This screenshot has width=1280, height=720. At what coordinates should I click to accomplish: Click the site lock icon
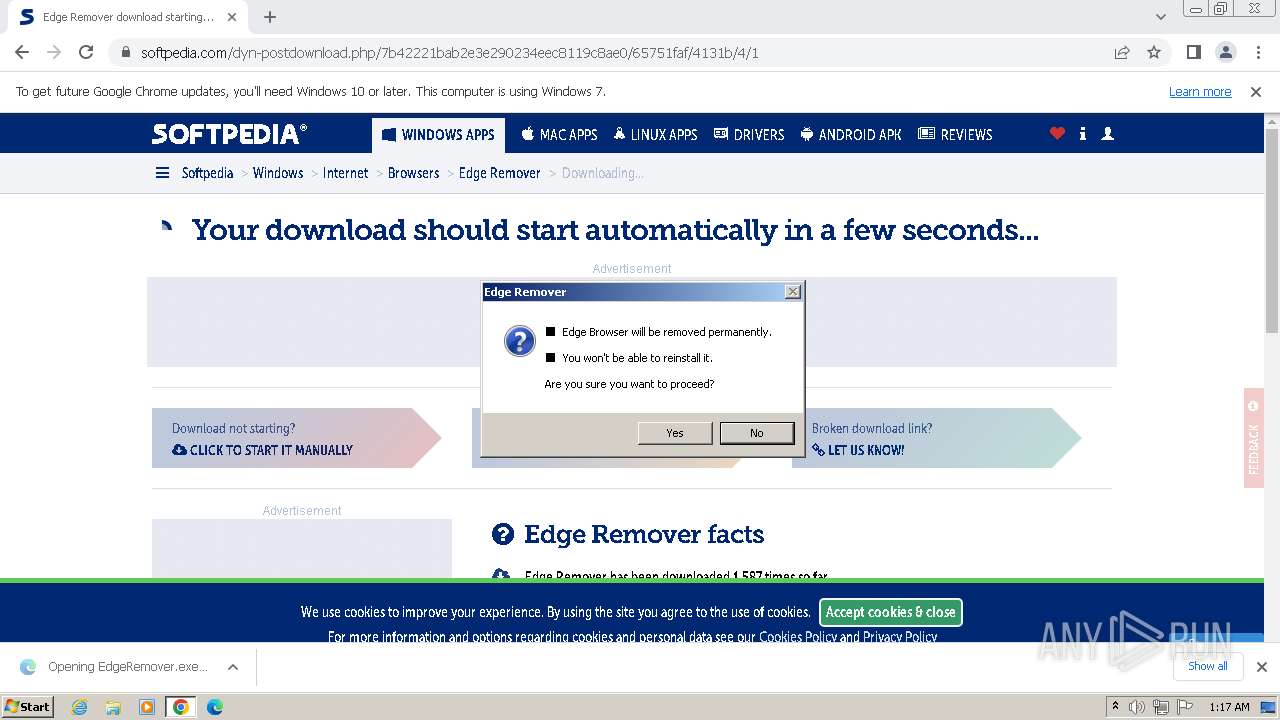click(x=126, y=52)
